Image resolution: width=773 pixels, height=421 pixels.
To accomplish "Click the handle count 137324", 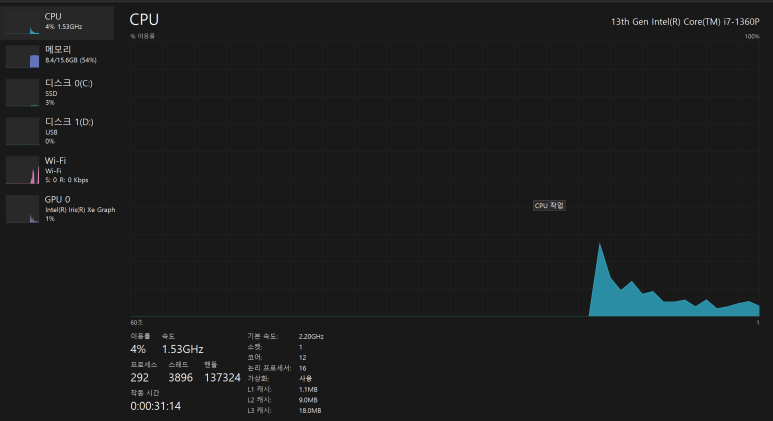I will click(222, 378).
